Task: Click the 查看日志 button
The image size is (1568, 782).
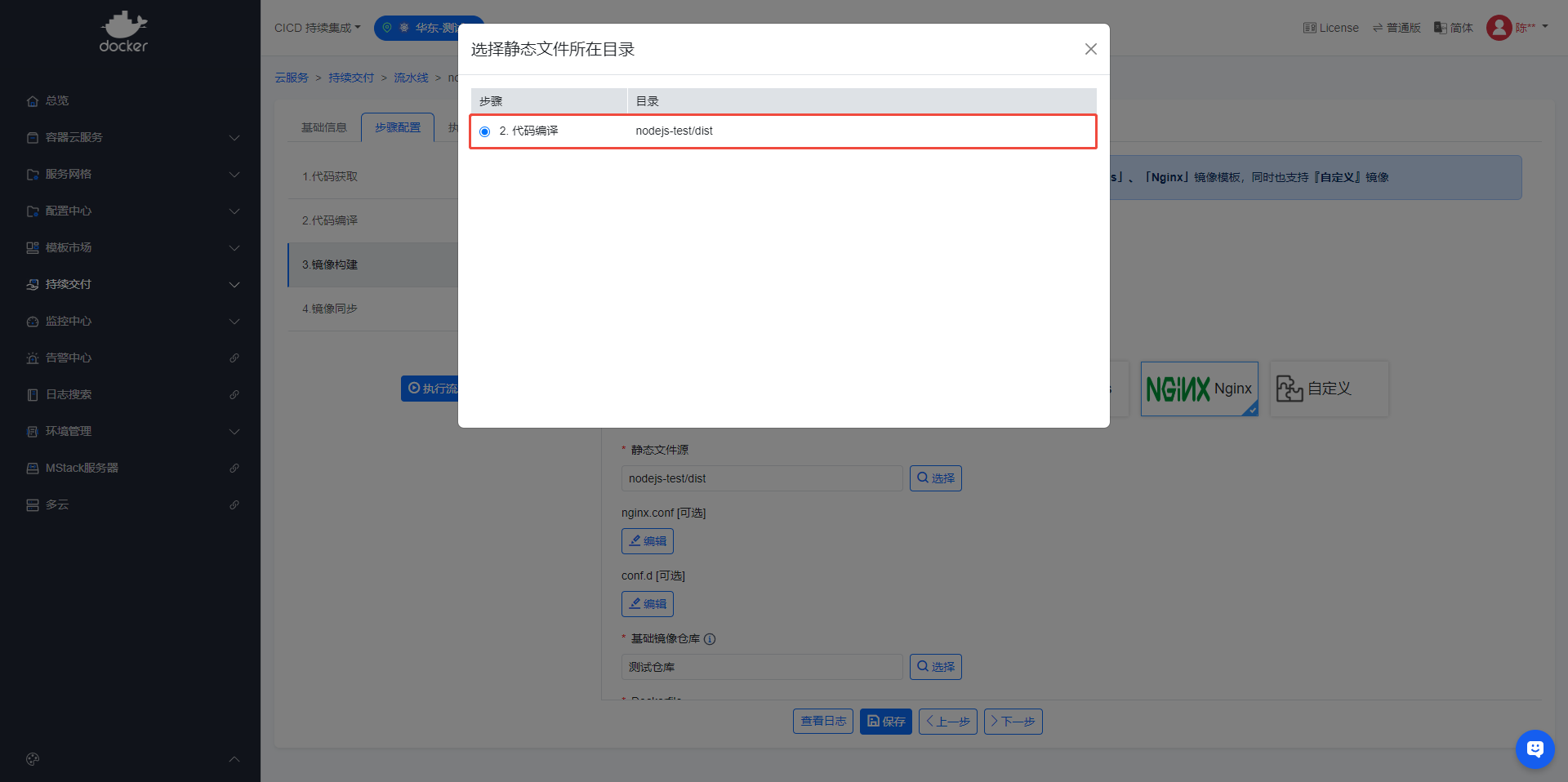Action: (822, 722)
